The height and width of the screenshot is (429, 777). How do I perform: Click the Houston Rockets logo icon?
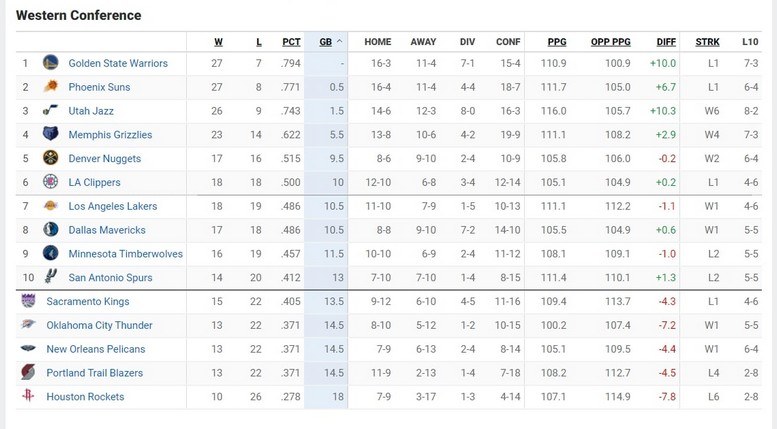click(x=27, y=397)
